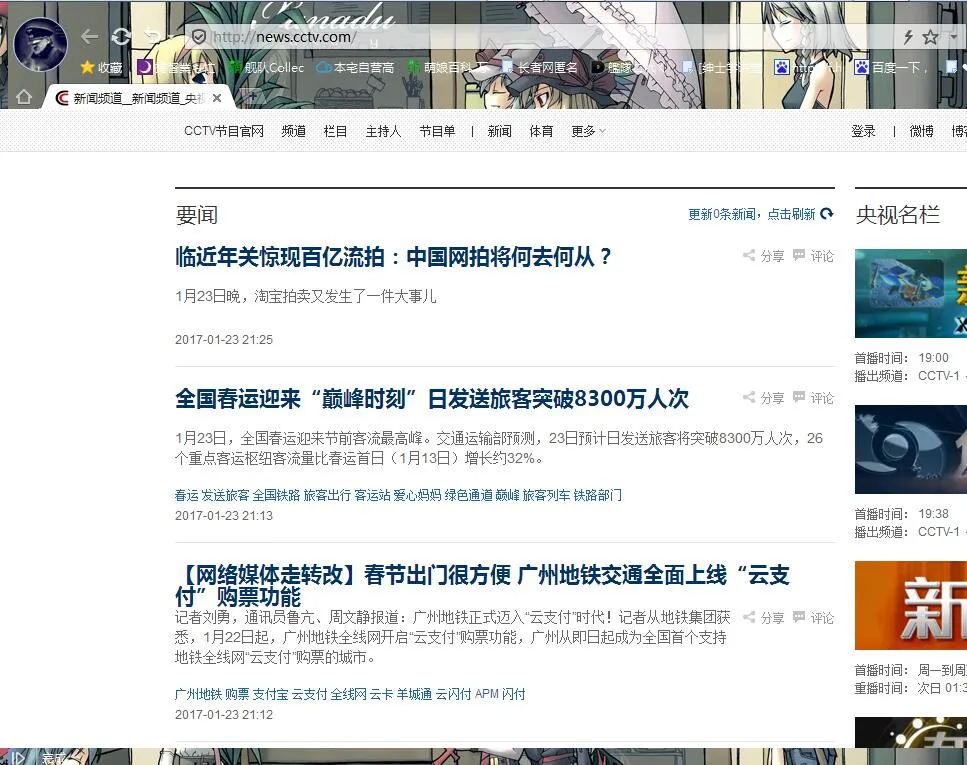Image resolution: width=967 pixels, height=765 pixels.
Task: Share the 全国春运 article
Action: click(x=763, y=397)
